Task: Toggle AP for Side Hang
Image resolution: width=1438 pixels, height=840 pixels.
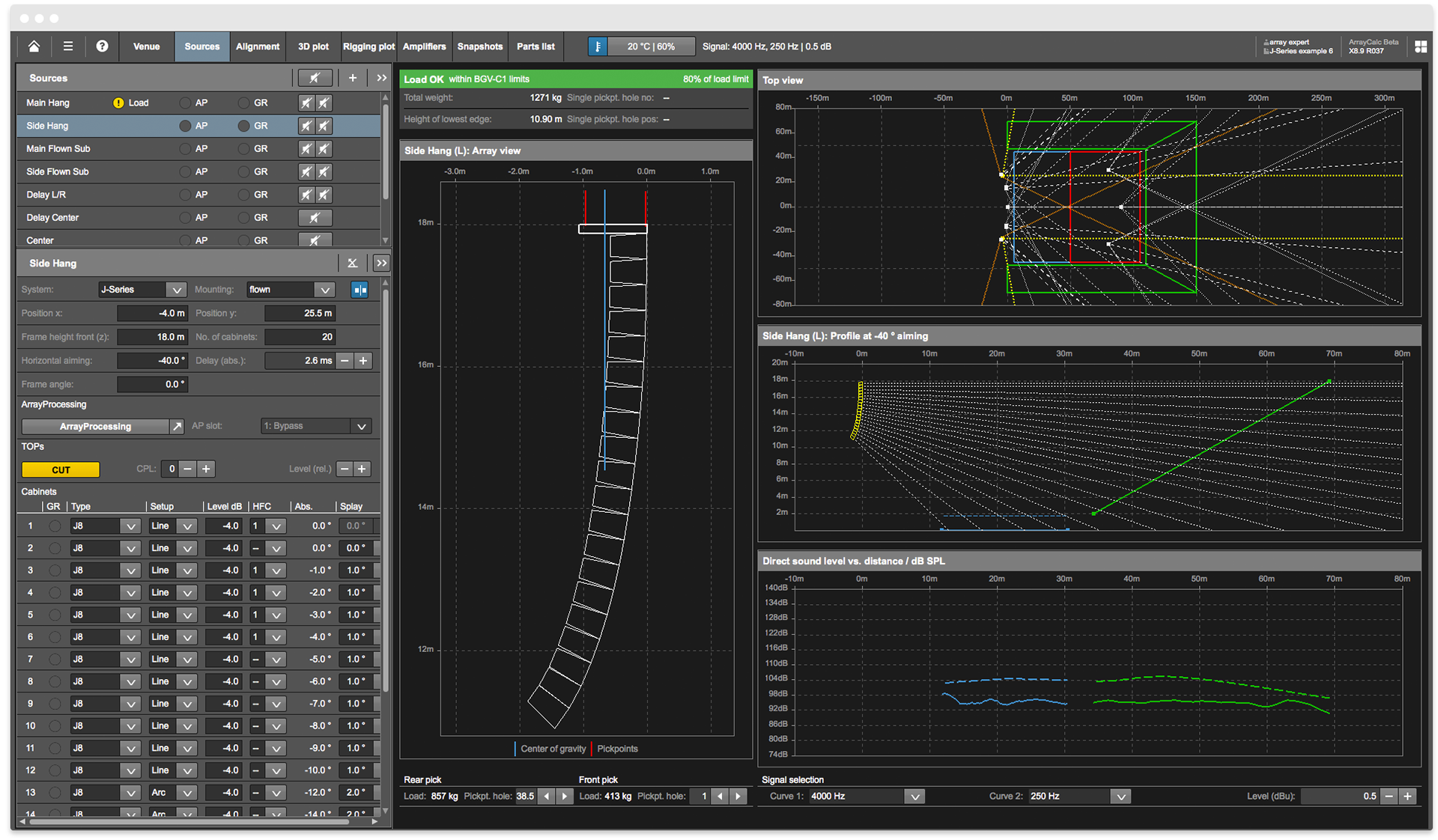Action: point(185,126)
